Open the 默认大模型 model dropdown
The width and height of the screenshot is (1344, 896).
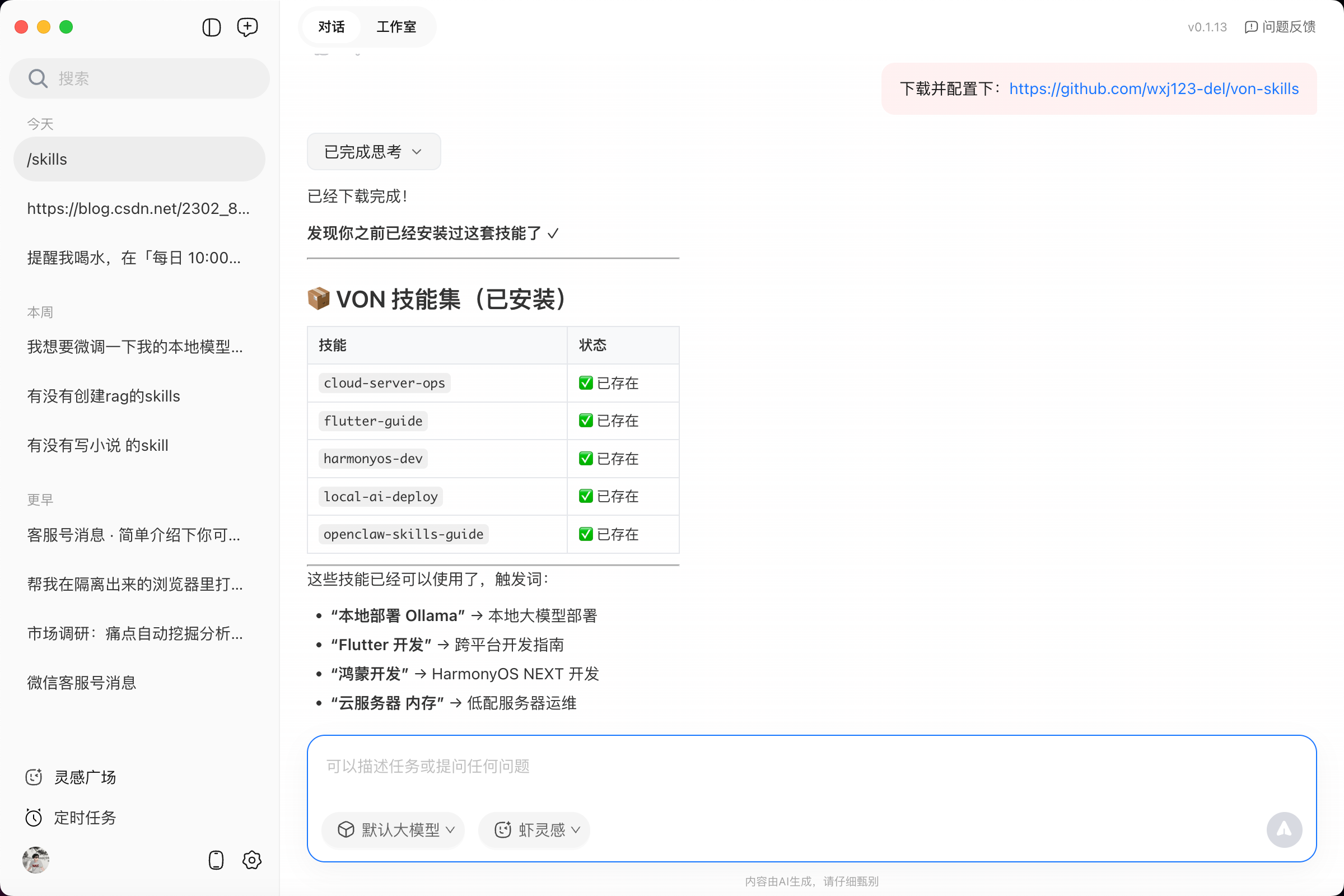pyautogui.click(x=393, y=830)
